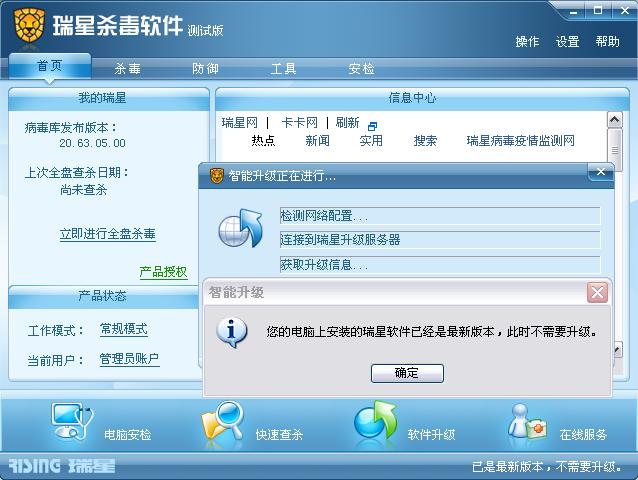Image resolution: width=638 pixels, height=480 pixels.
Task: Maximize the Rising antivirus main window
Action: coord(598,11)
